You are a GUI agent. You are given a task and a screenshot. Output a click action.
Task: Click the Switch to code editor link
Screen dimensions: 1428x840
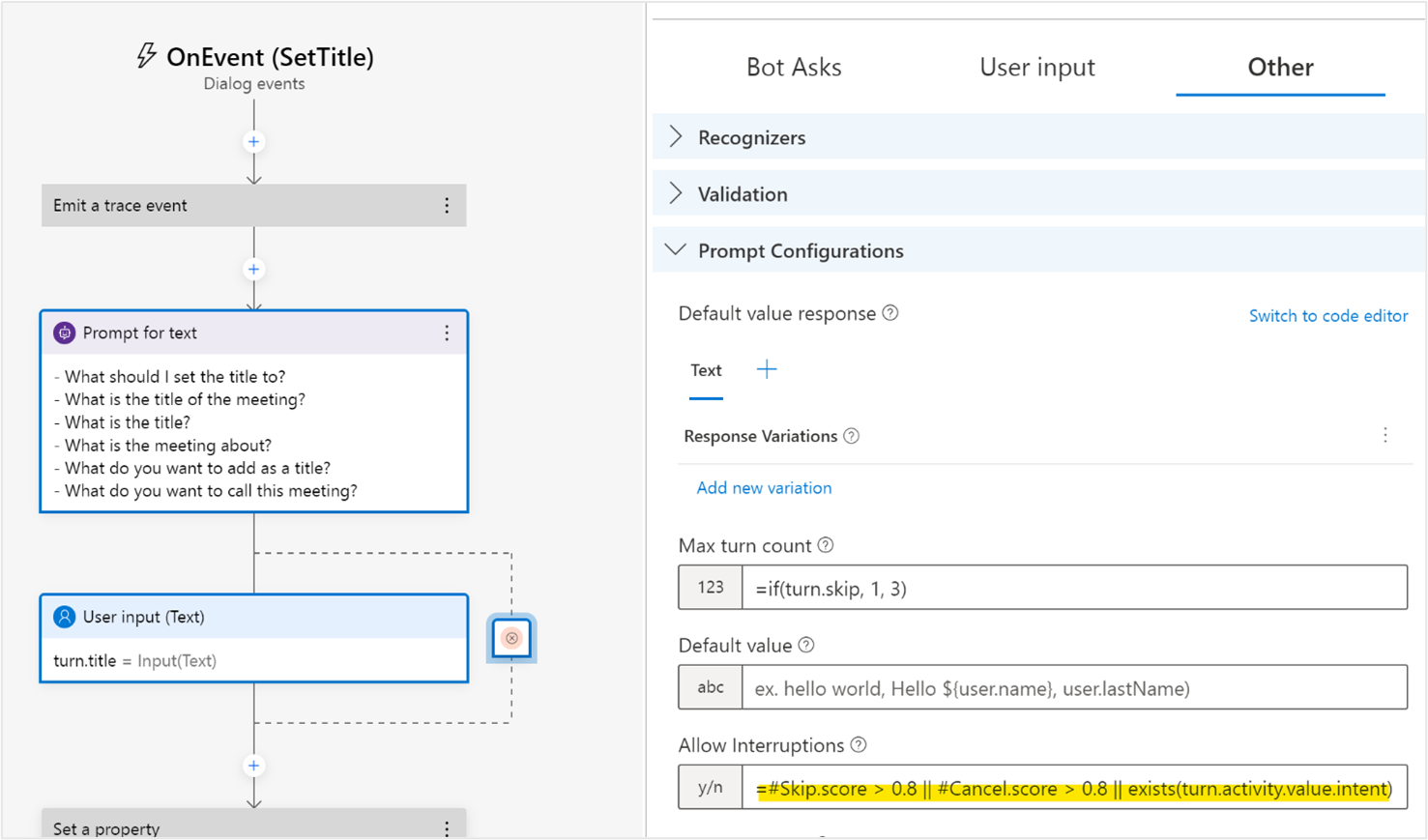pos(1328,315)
